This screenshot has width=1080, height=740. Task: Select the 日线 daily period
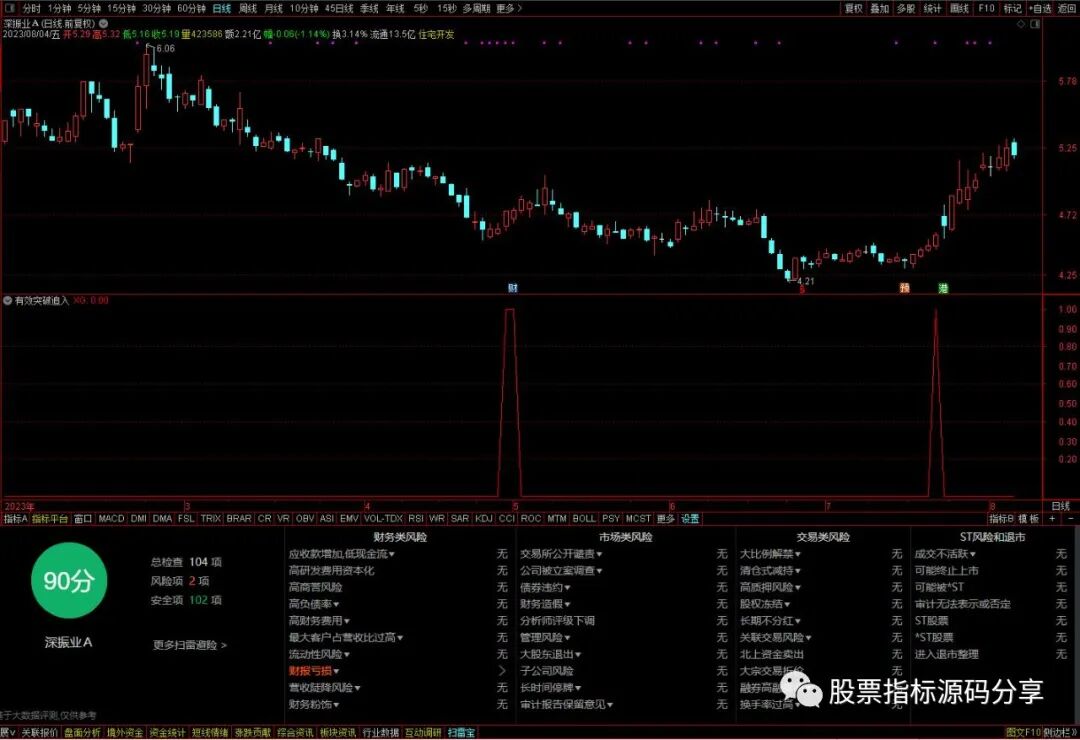[222, 8]
